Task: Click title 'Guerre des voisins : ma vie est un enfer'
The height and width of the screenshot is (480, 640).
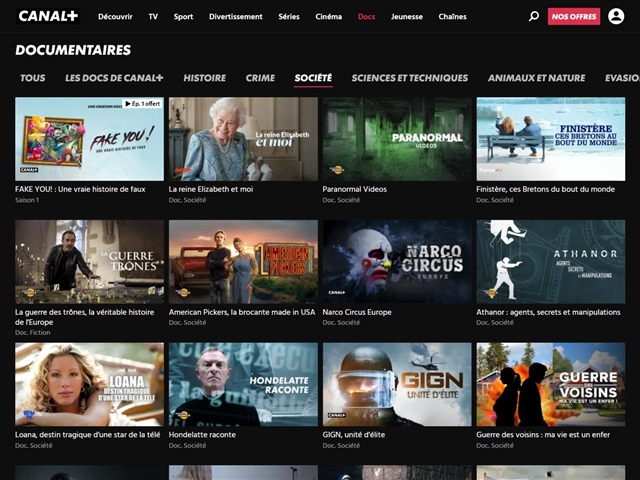Action: click(x=543, y=435)
